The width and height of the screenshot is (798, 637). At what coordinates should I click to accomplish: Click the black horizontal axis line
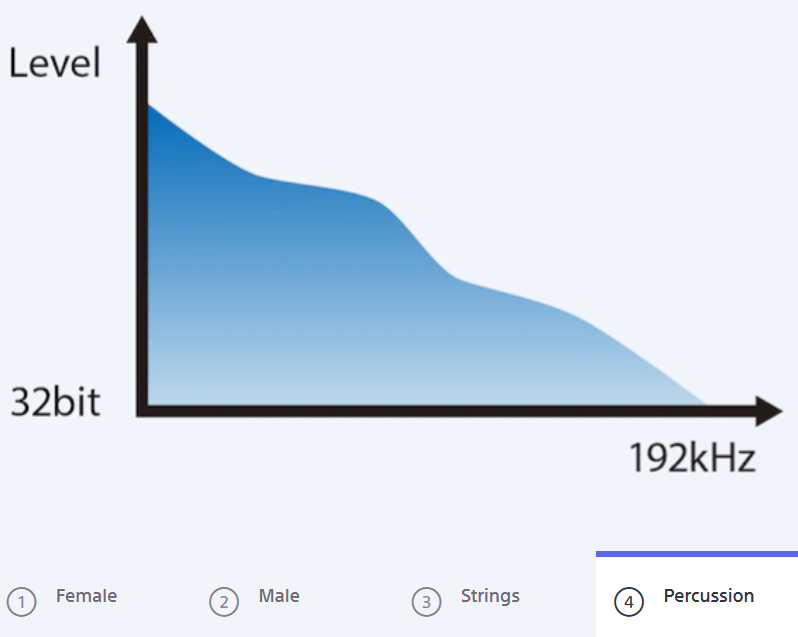(x=448, y=412)
